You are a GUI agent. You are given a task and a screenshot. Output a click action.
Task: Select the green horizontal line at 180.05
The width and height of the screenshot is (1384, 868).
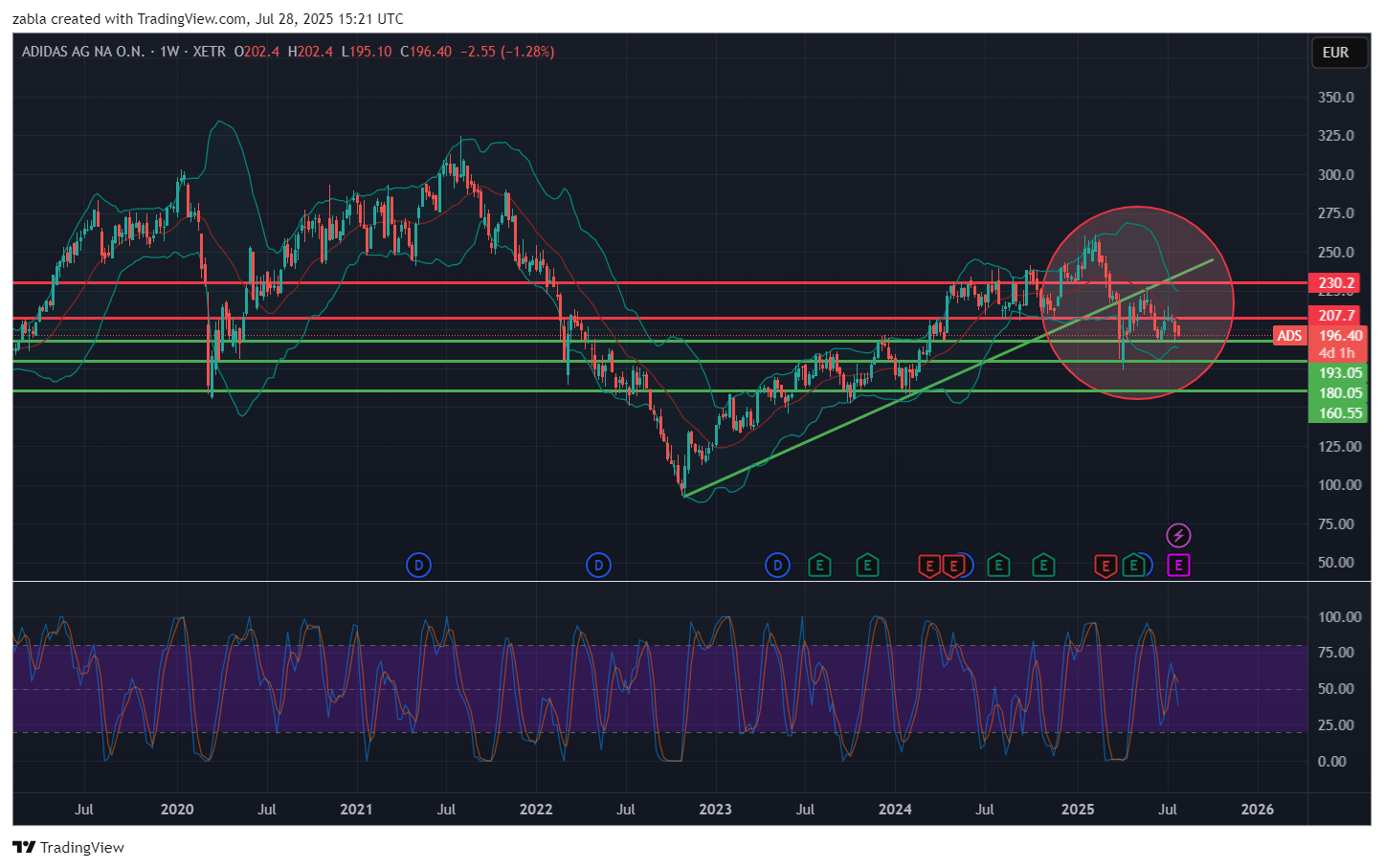click(x=660, y=362)
